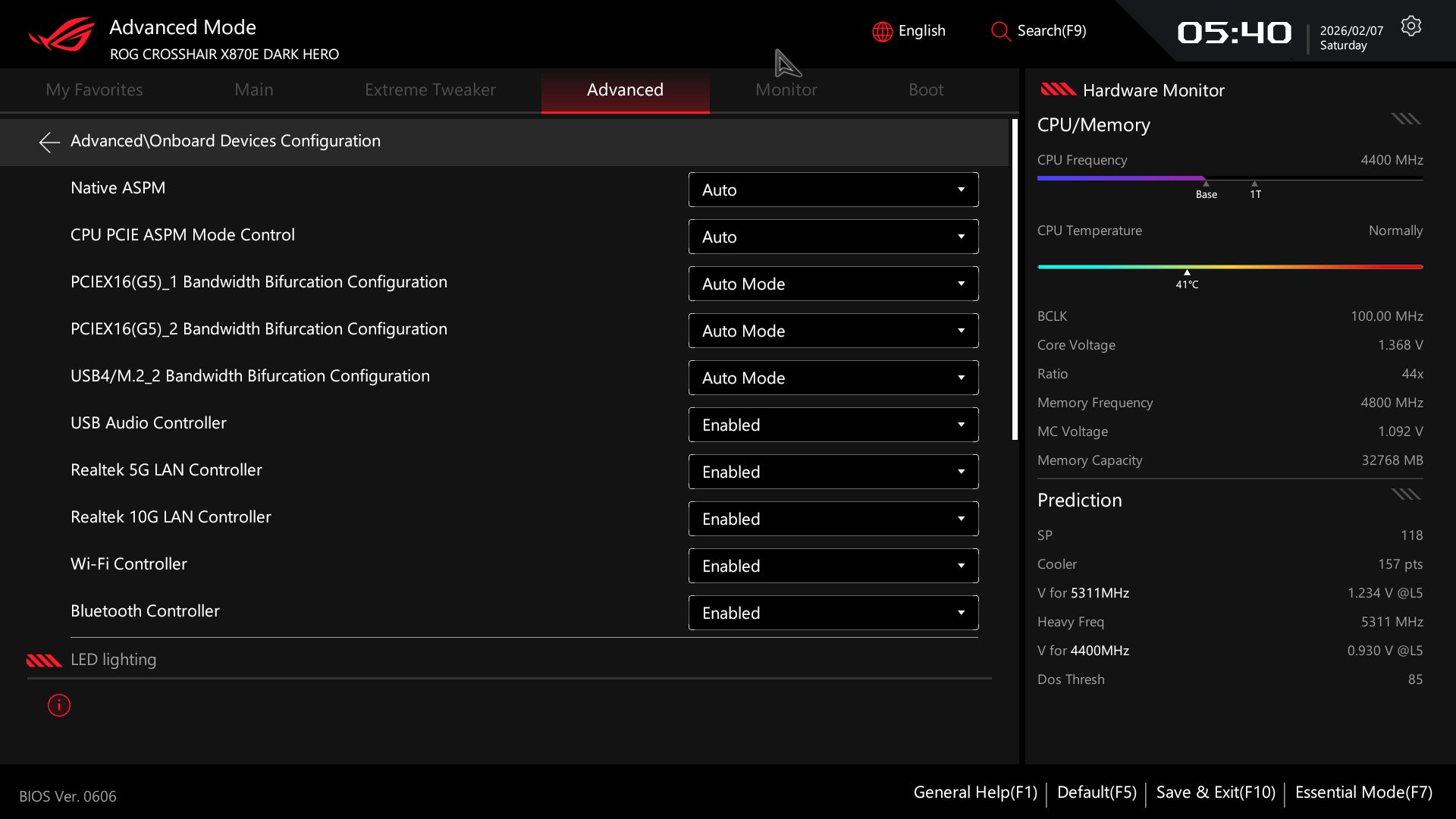
Task: Click the red info icon
Action: tap(59, 705)
